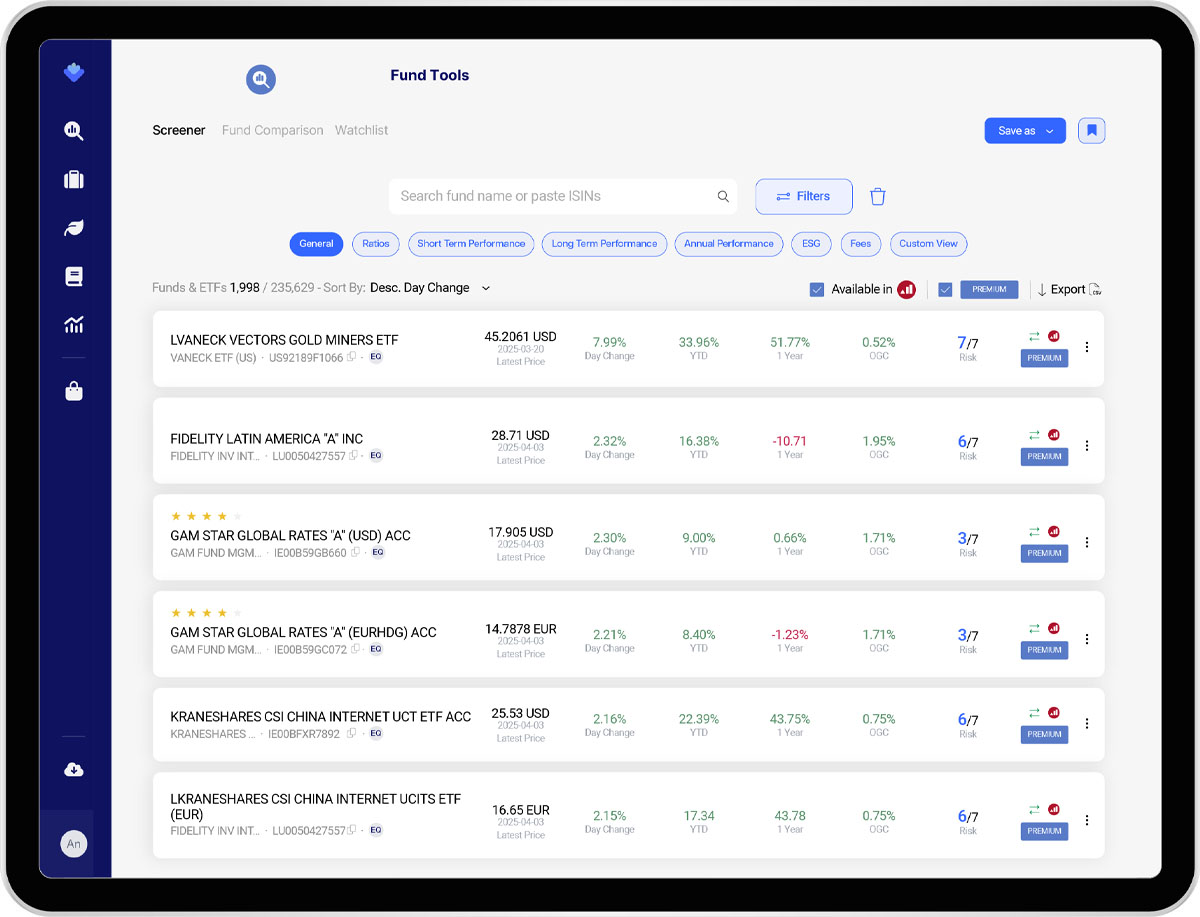Click the '22.39%' YTD value
1200x917 pixels.
(x=699, y=720)
